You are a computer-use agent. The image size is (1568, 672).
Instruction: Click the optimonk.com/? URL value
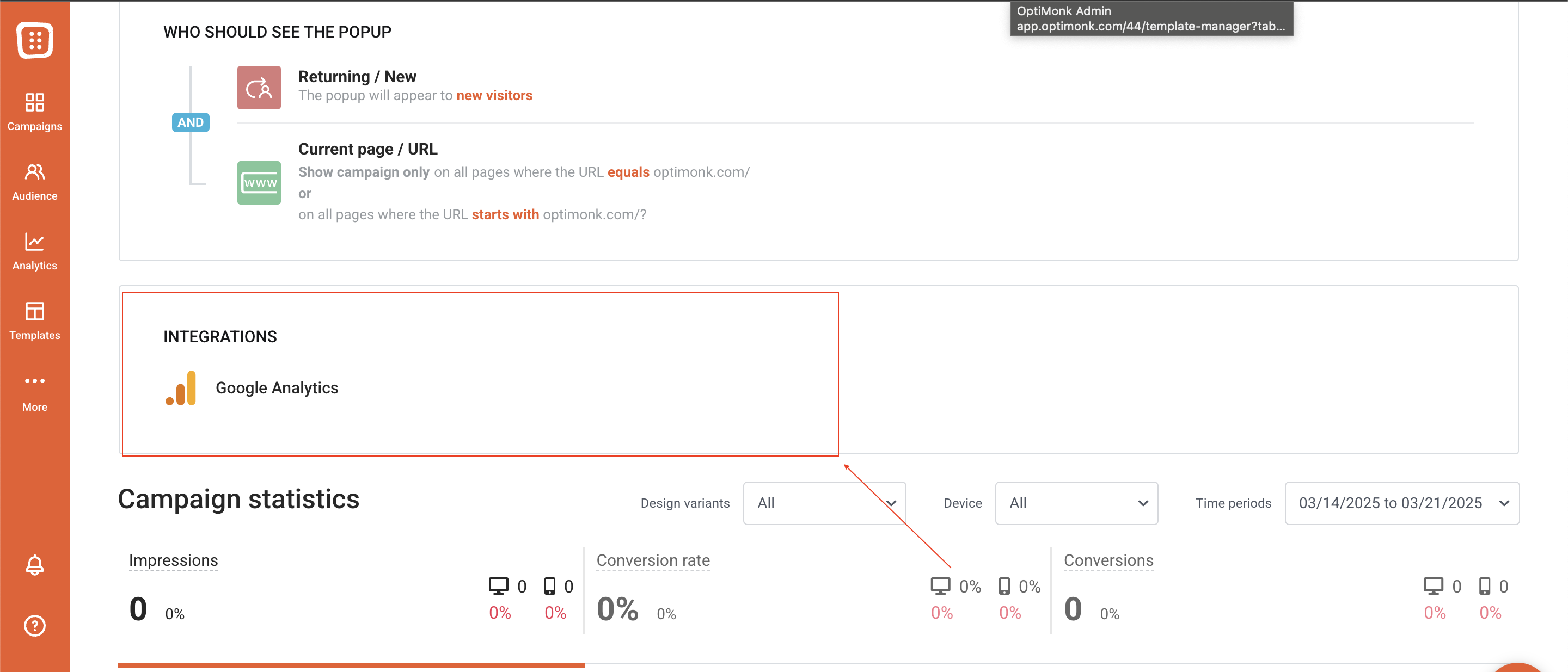click(595, 215)
